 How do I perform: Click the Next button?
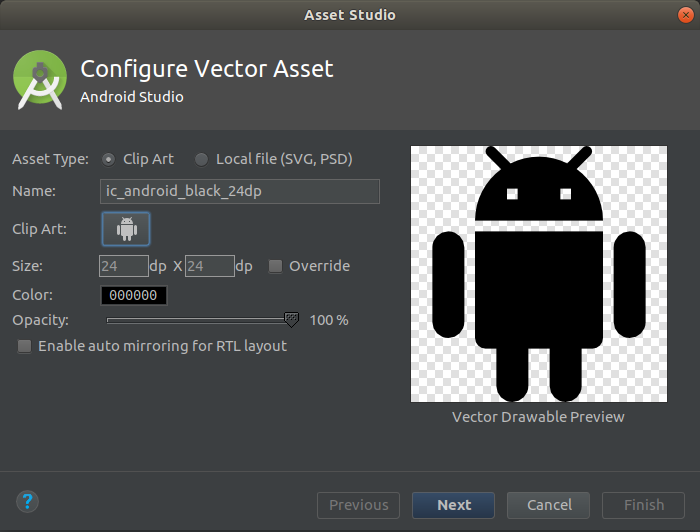[x=453, y=505]
